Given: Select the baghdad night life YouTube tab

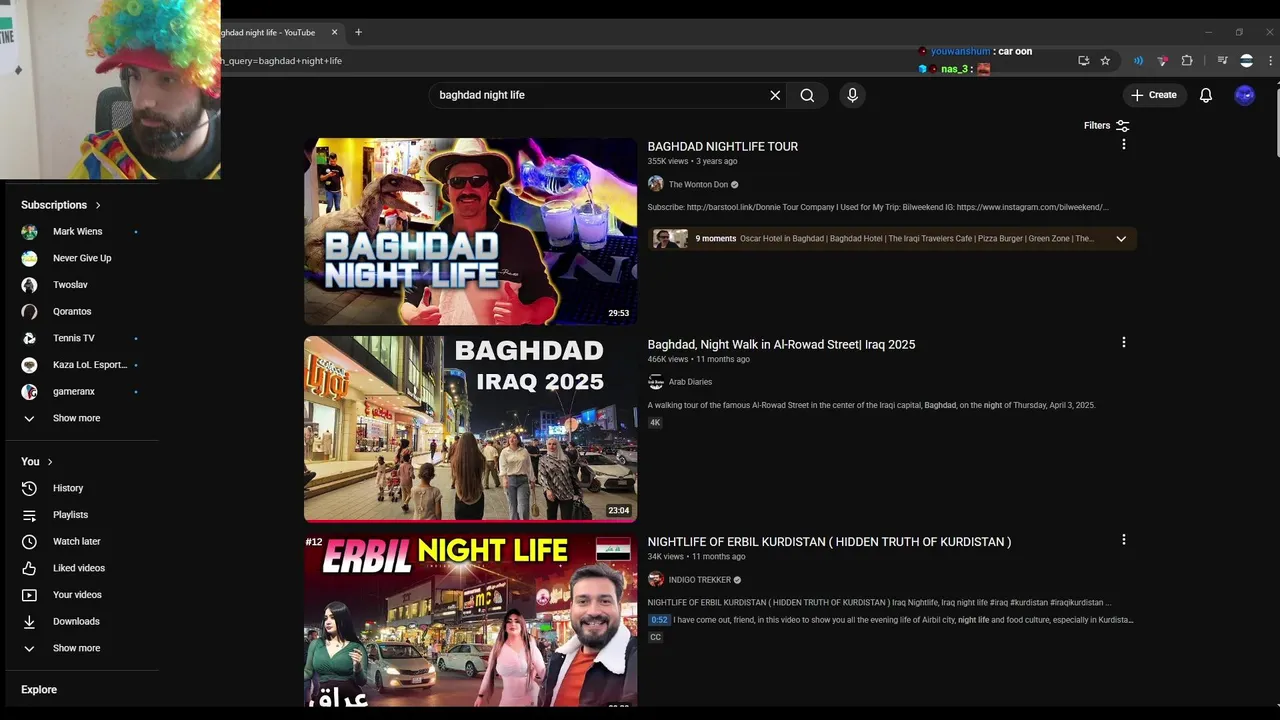Looking at the screenshot, I should click(x=282, y=32).
